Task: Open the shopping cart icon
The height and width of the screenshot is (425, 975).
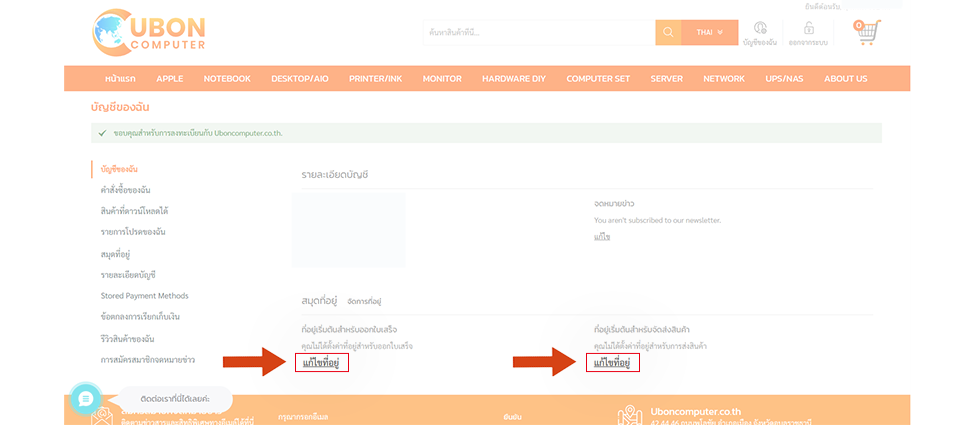Action: click(866, 31)
